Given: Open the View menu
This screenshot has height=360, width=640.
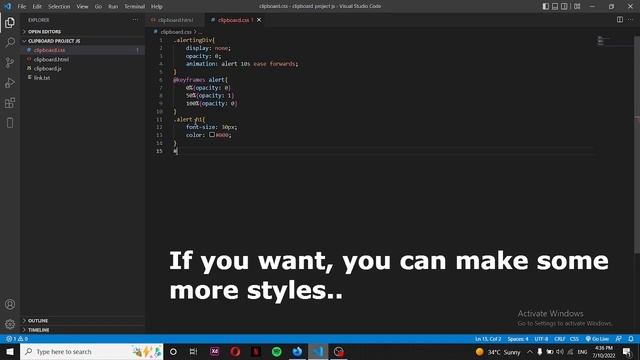Looking at the screenshot, I should (82, 7).
